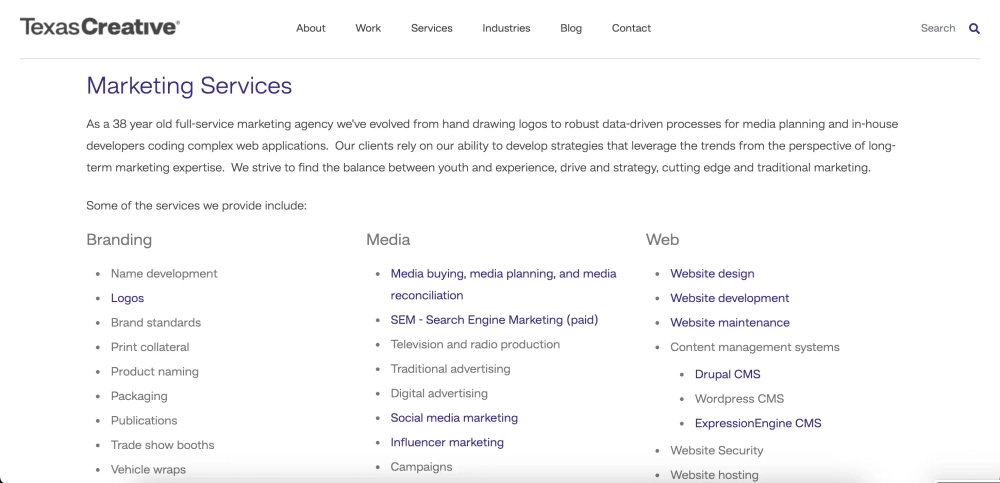Follow the SEM - Search Engine Marketing link
The width and height of the screenshot is (1000, 483).
494,320
